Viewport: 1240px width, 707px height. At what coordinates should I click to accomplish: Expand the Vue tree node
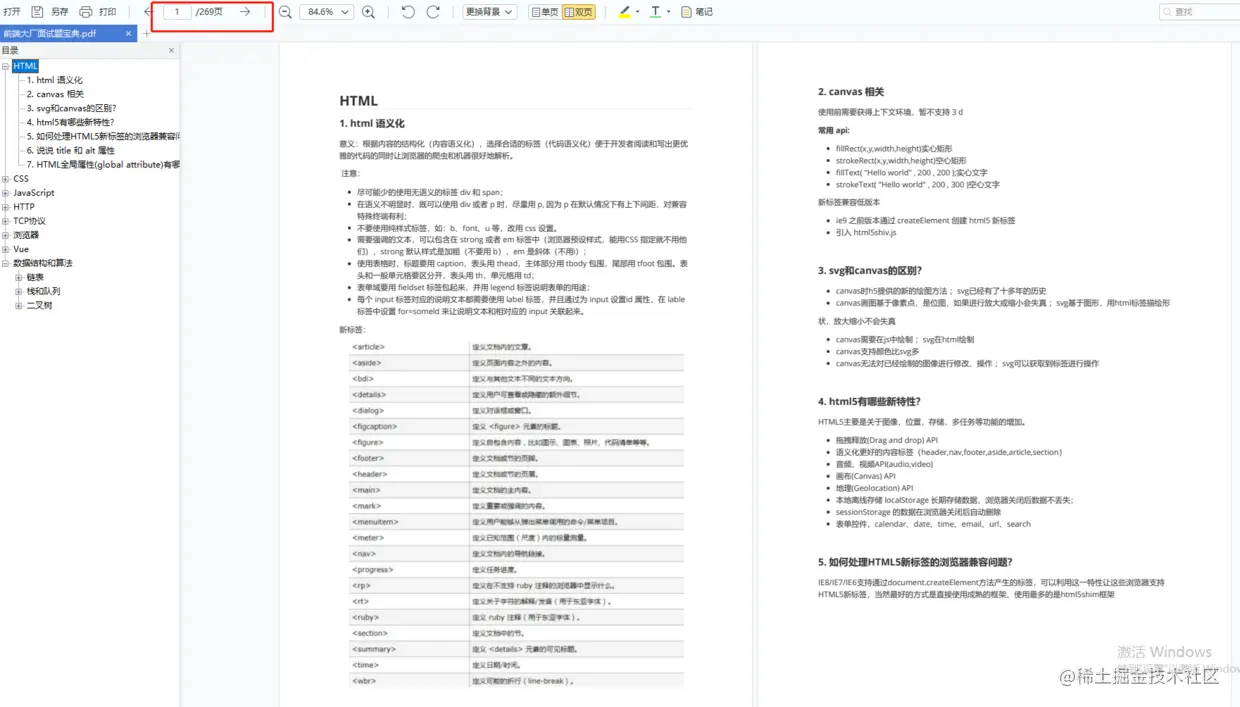tap(6, 249)
